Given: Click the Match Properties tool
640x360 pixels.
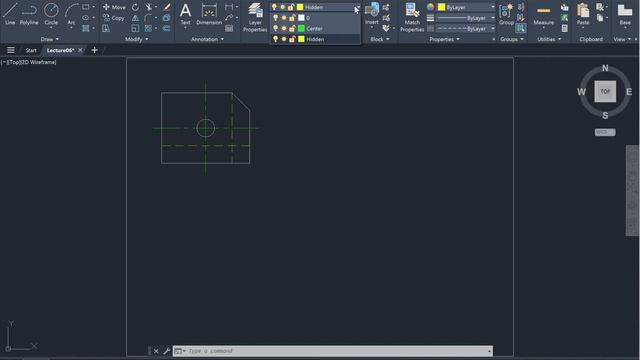Looking at the screenshot, I should coord(412,17).
